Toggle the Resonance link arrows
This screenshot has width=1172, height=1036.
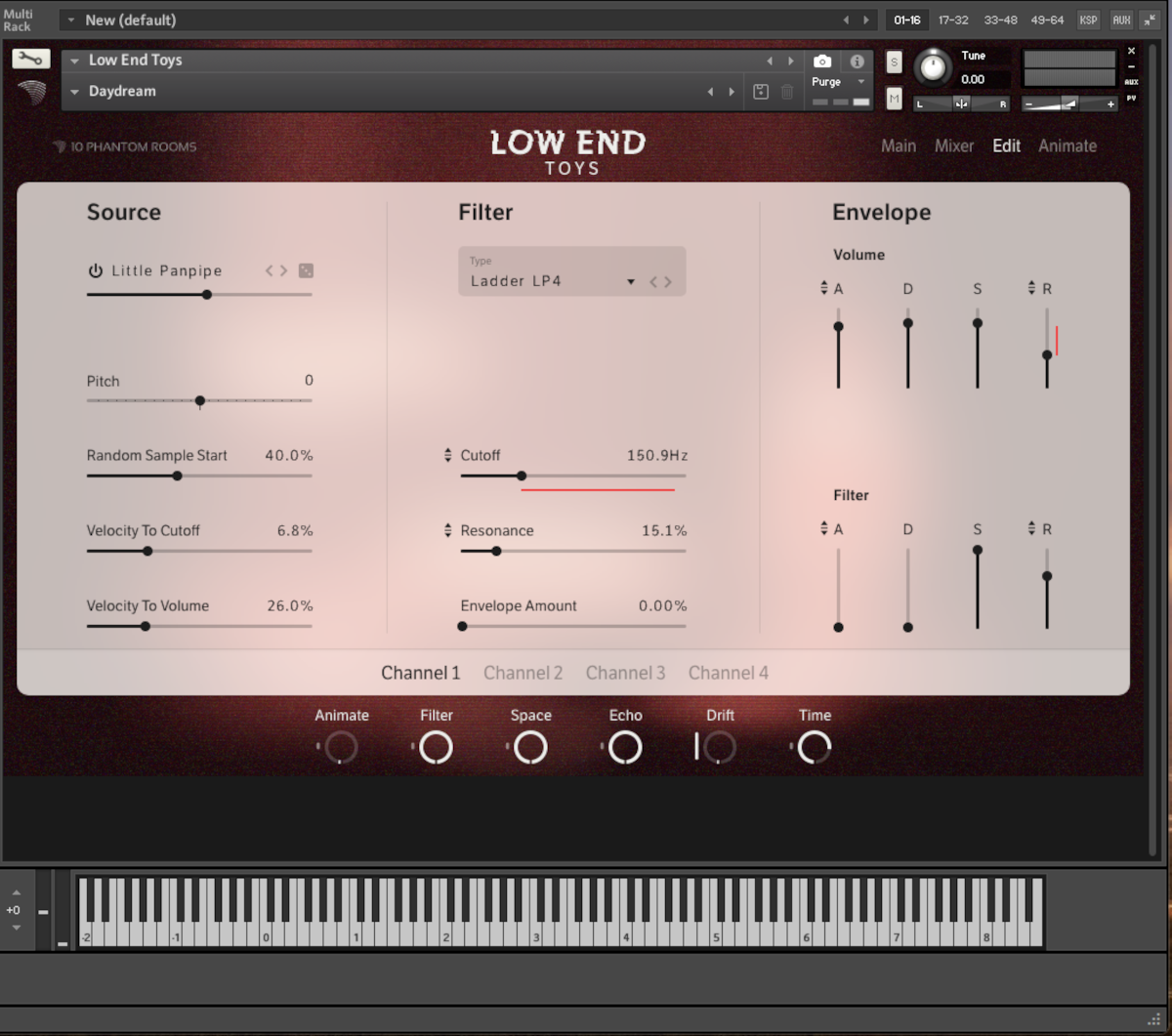click(x=448, y=530)
